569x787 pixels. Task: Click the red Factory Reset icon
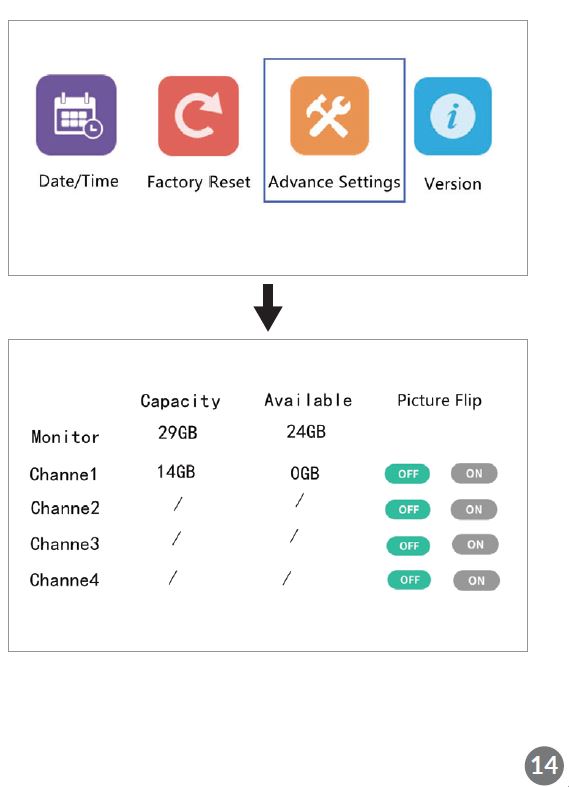[198, 116]
